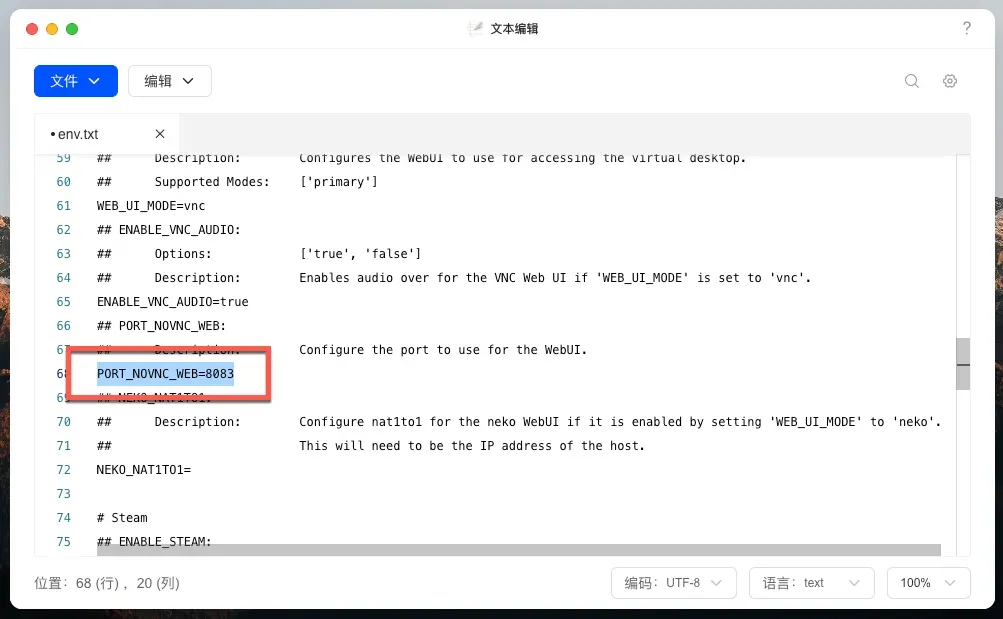Click the '## PORT_NOVNC_WEB:' comment line
1003x619 pixels.
coord(161,326)
